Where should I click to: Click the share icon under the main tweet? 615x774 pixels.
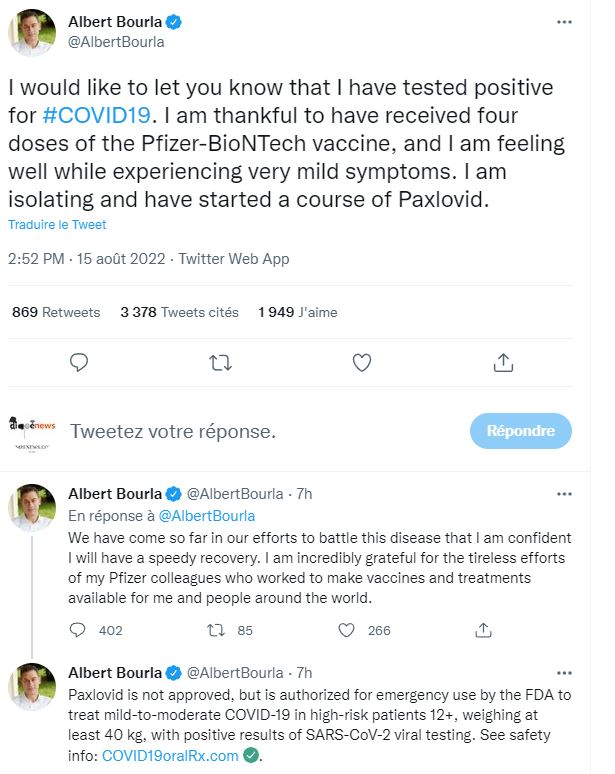tap(504, 362)
